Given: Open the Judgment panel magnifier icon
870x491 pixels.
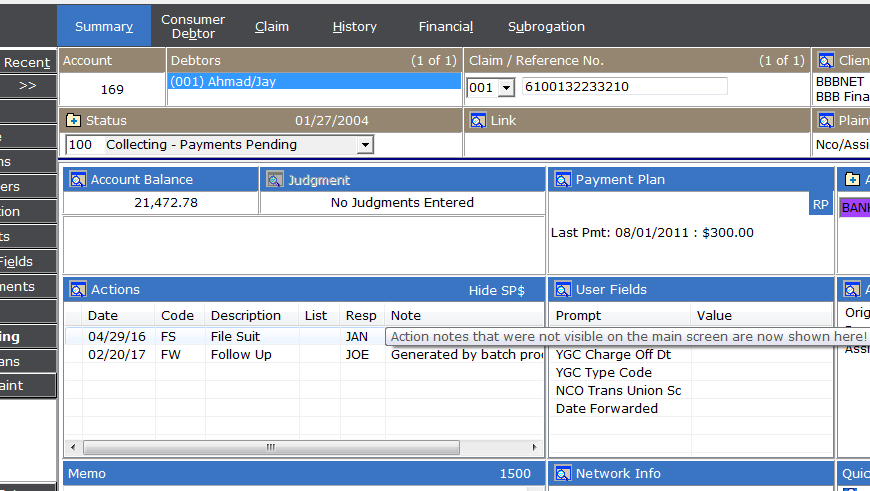Looking at the screenshot, I should tap(274, 180).
